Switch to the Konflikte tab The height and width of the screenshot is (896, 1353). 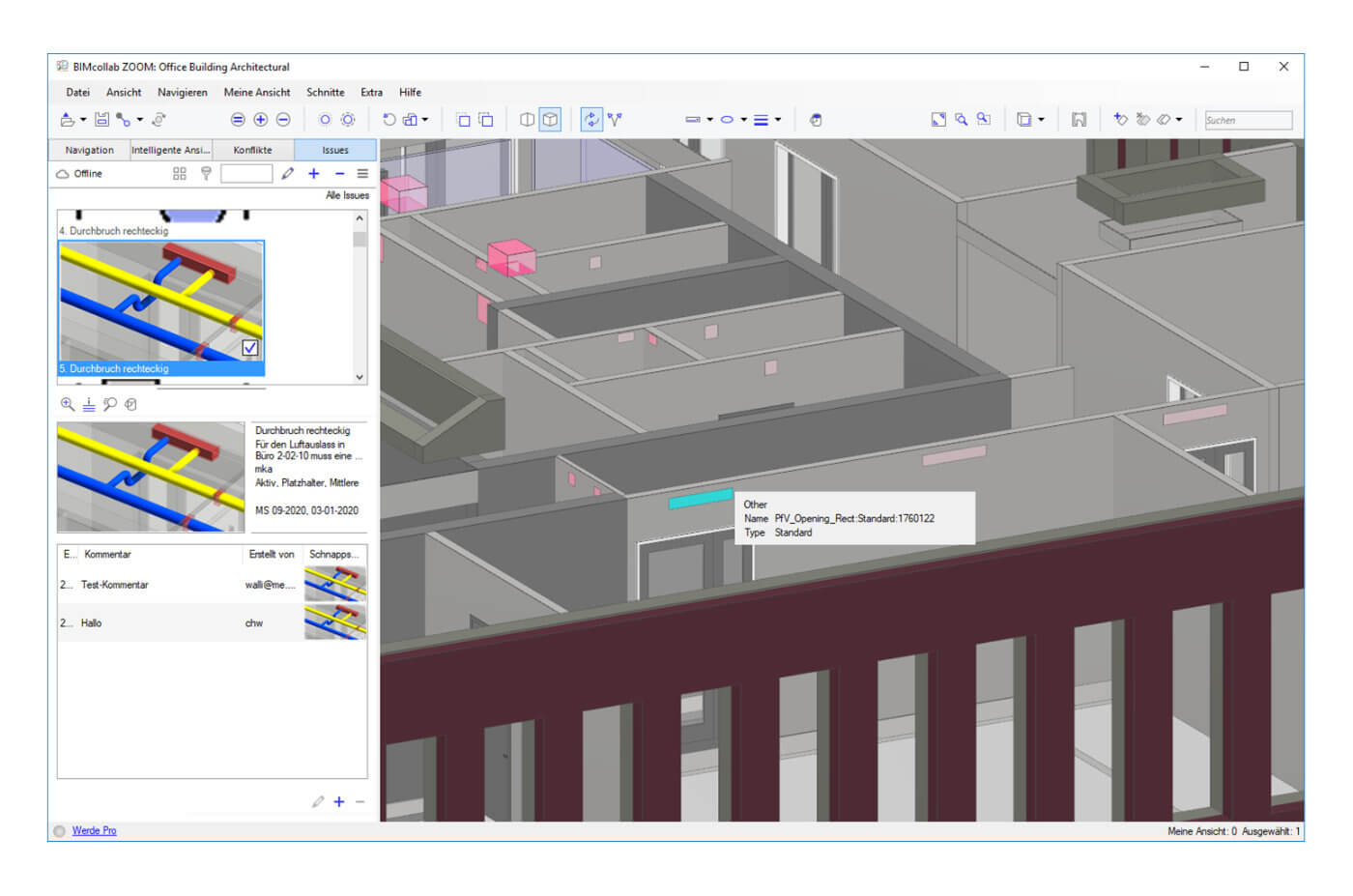(x=253, y=150)
